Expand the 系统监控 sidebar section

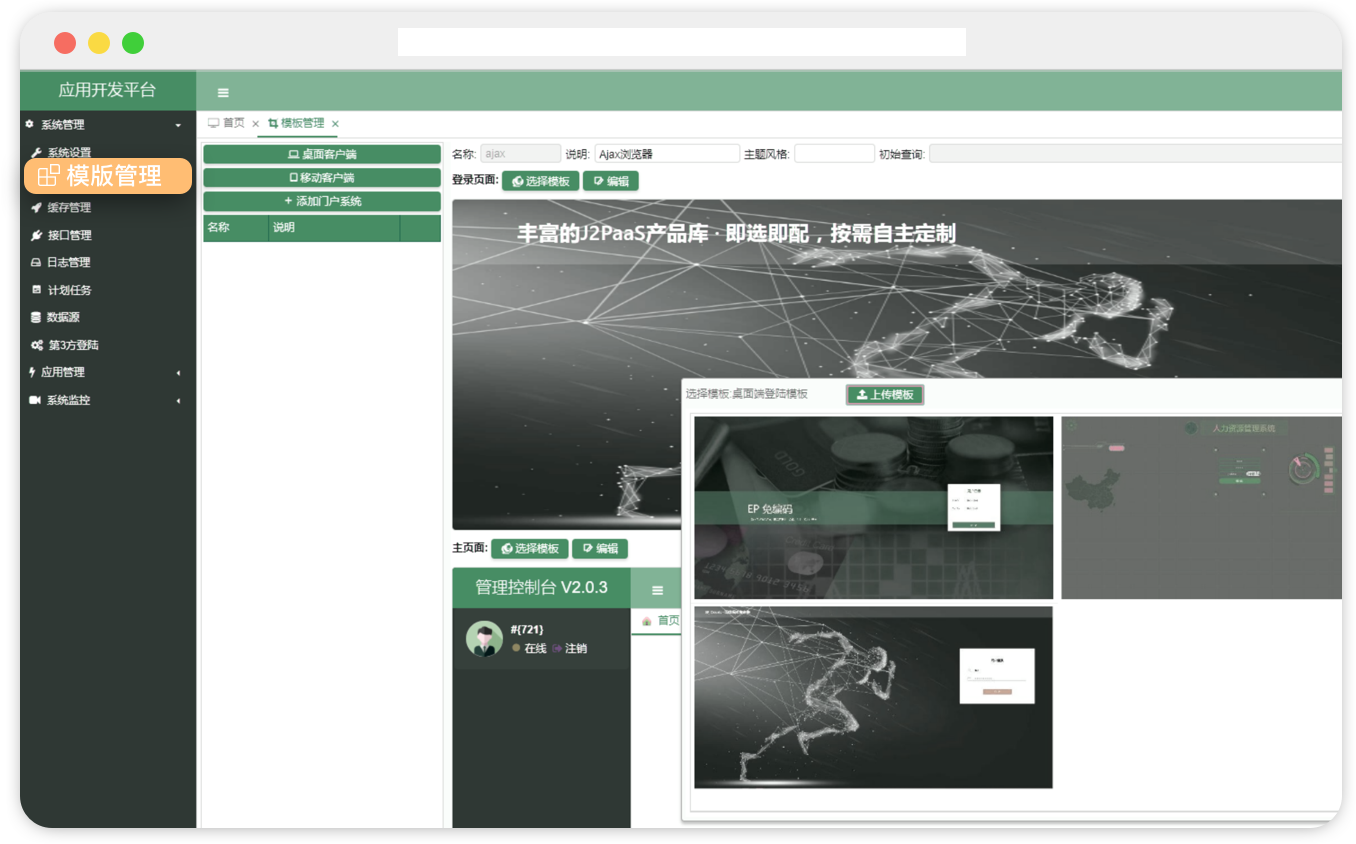click(108, 400)
